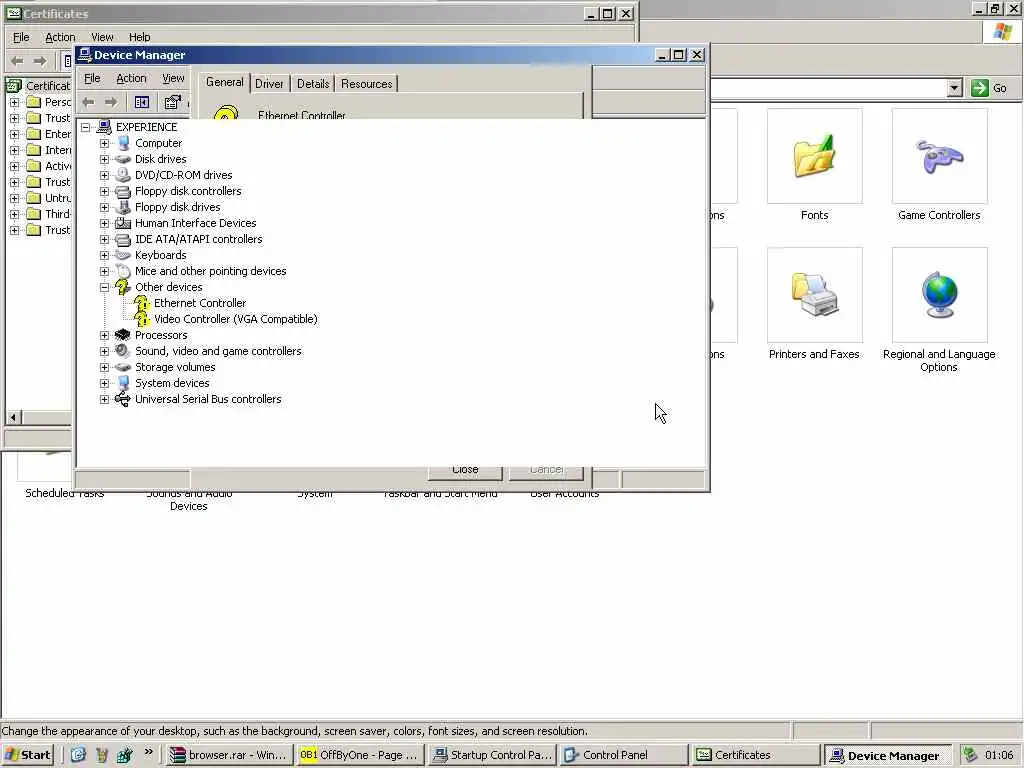Open Device Manager View menu
1024x768 pixels.
[173, 78]
